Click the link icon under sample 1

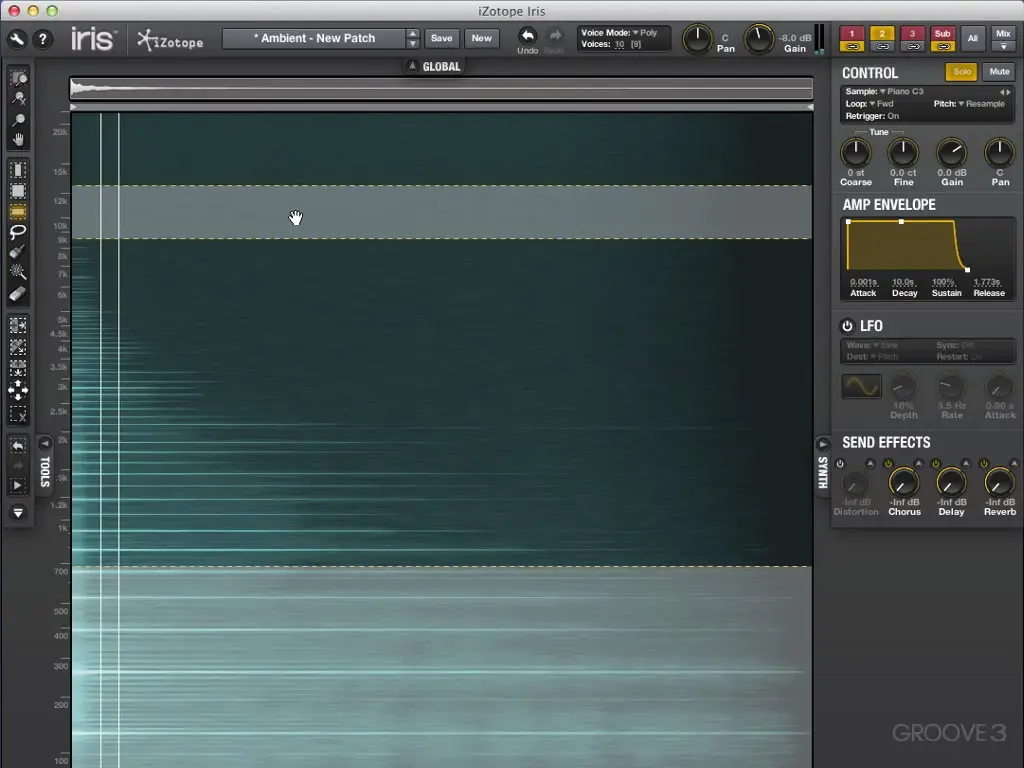pyautogui.click(x=852, y=47)
